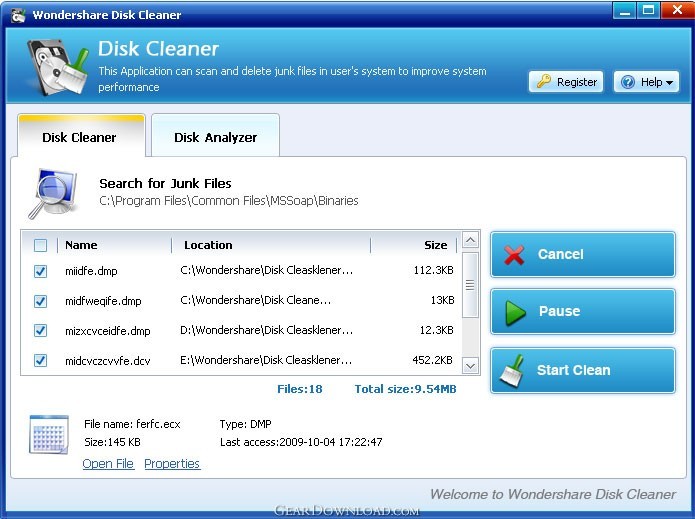The image size is (695, 519).
Task: Click the Pause button
Action: pyautogui.click(x=582, y=312)
